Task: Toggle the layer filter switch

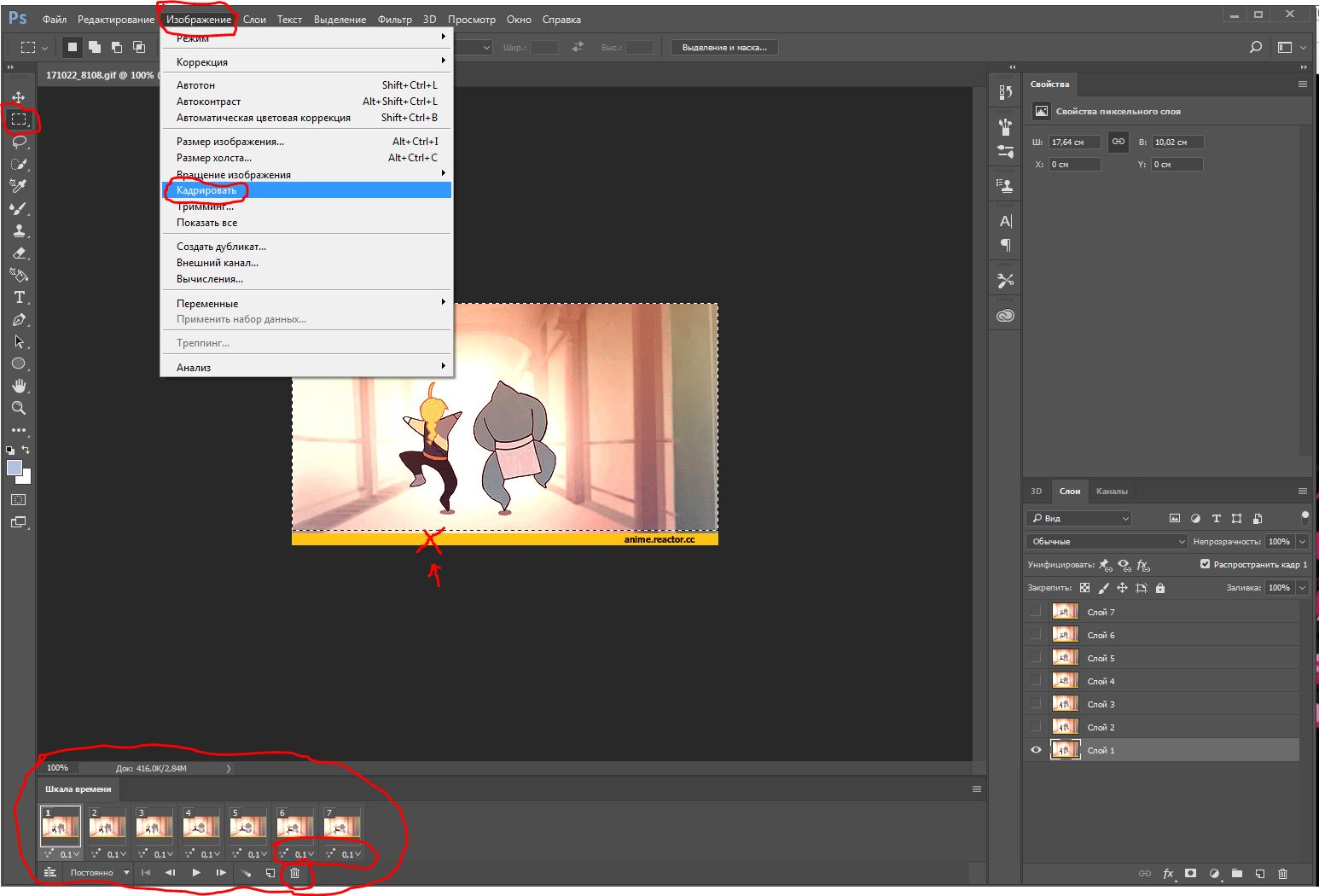Action: click(x=1304, y=517)
